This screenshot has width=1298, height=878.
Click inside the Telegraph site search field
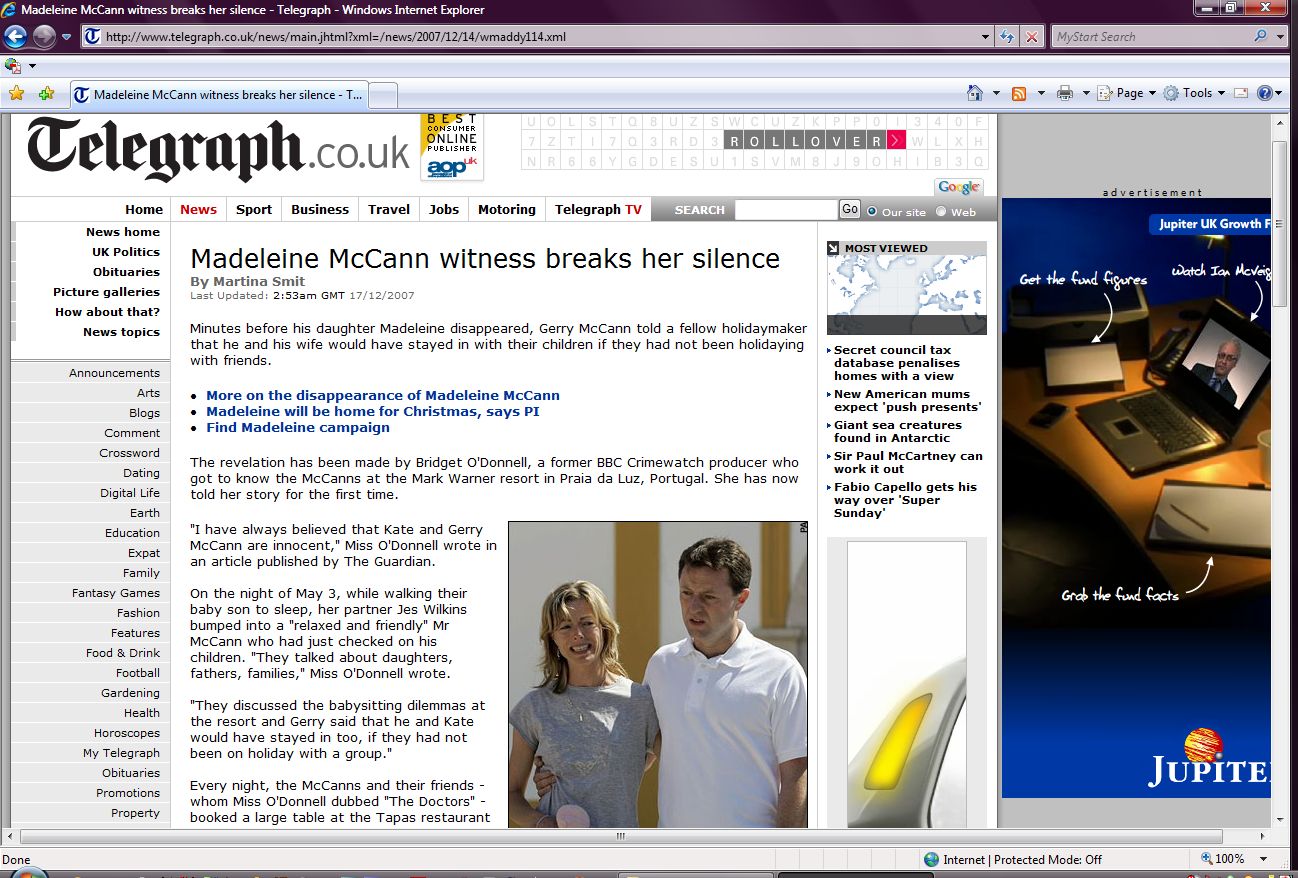pyautogui.click(x=785, y=210)
